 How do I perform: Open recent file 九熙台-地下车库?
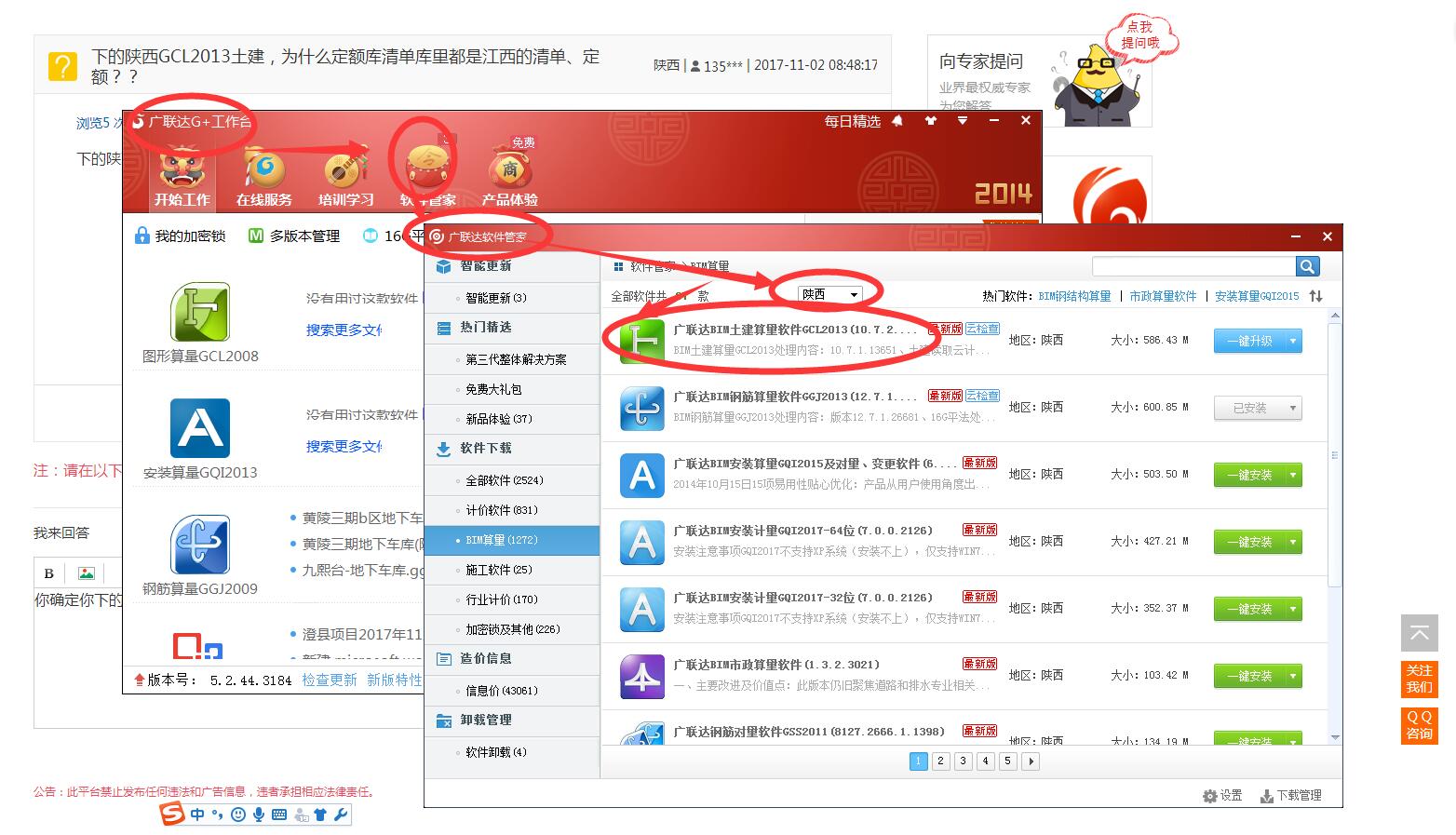pyautogui.click(x=363, y=570)
